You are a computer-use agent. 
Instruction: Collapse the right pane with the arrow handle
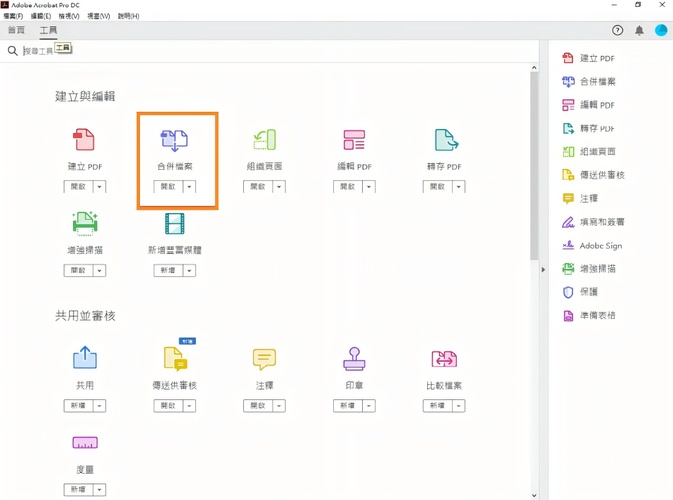[x=543, y=270]
